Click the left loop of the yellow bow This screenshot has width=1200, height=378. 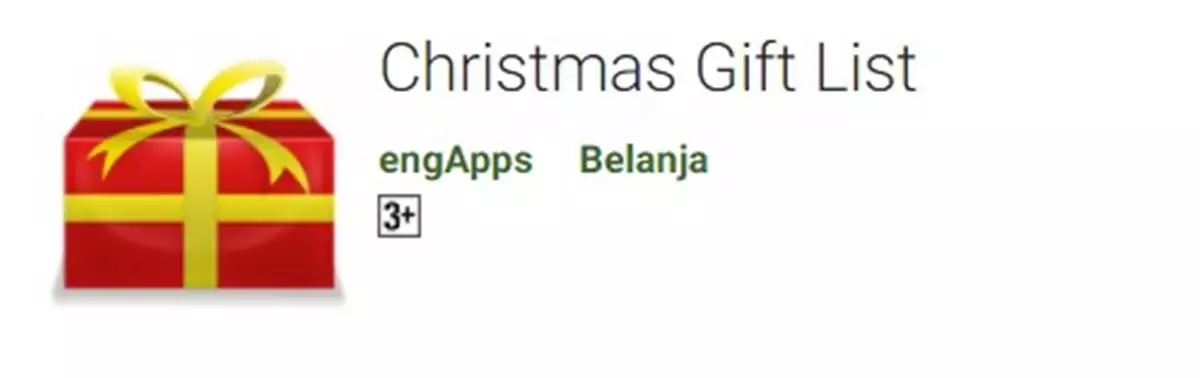[152, 88]
